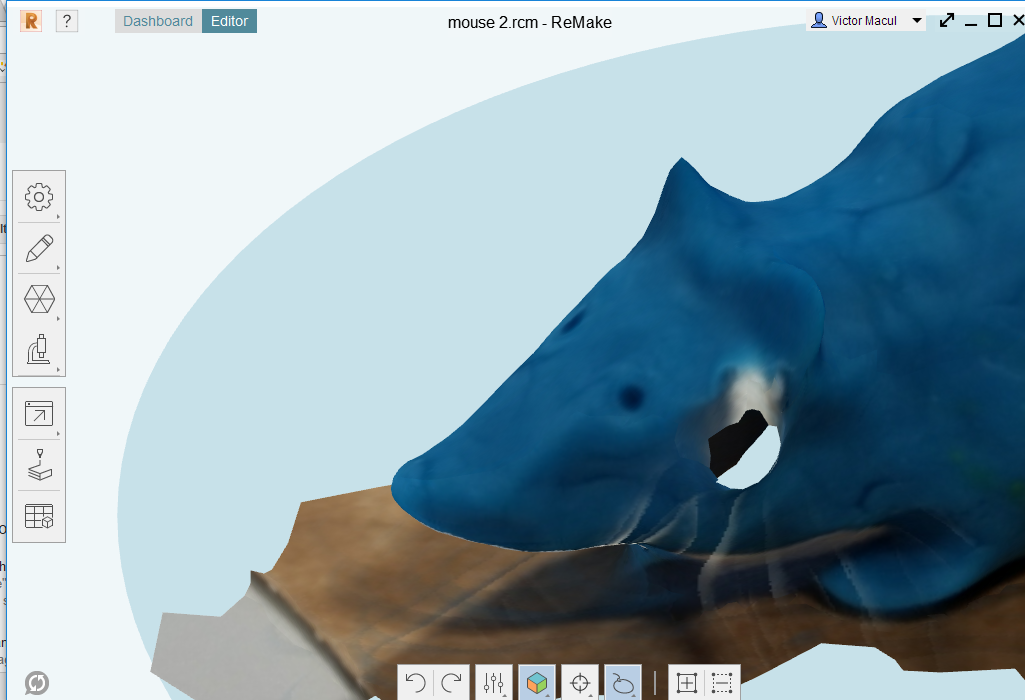Switch to the Editor tab

(229, 21)
